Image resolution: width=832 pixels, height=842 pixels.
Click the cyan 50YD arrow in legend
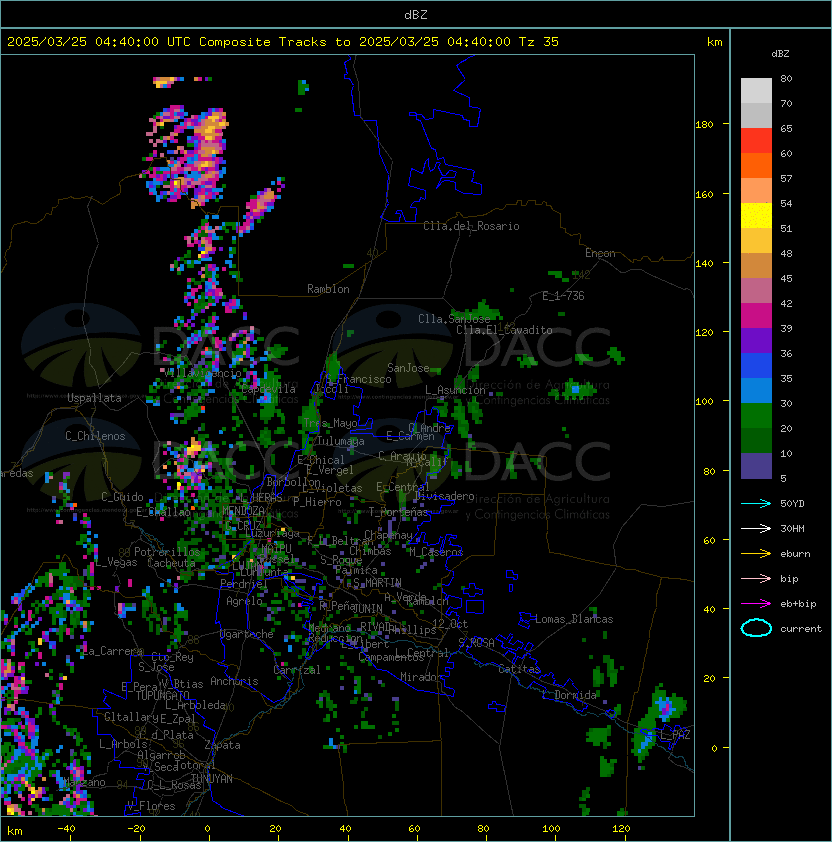756,504
